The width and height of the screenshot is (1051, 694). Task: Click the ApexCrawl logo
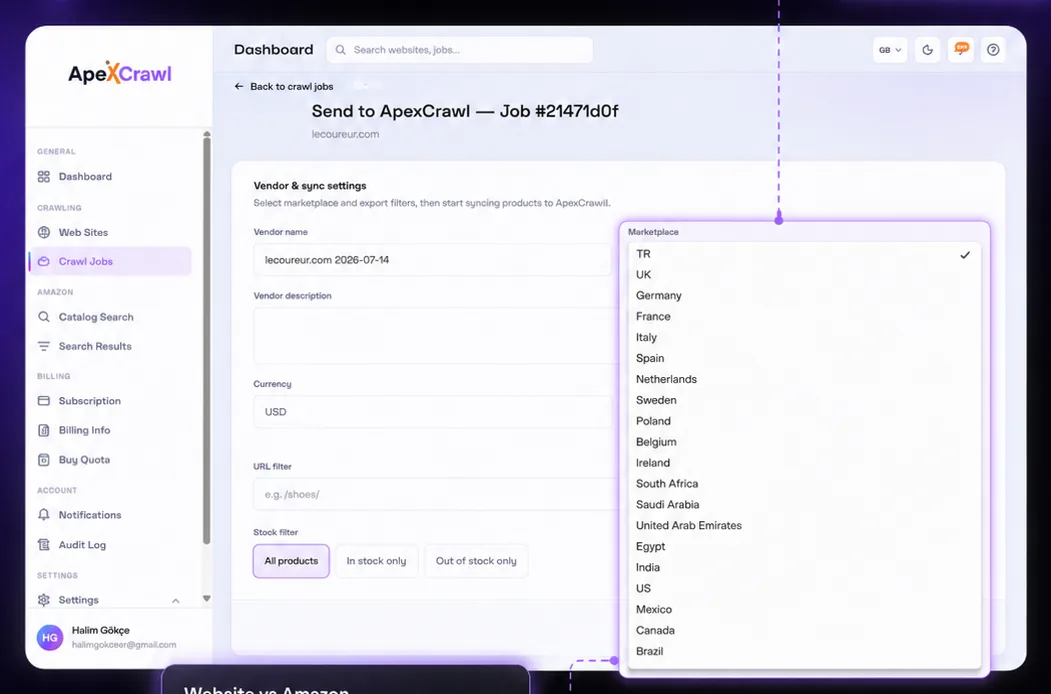point(120,73)
